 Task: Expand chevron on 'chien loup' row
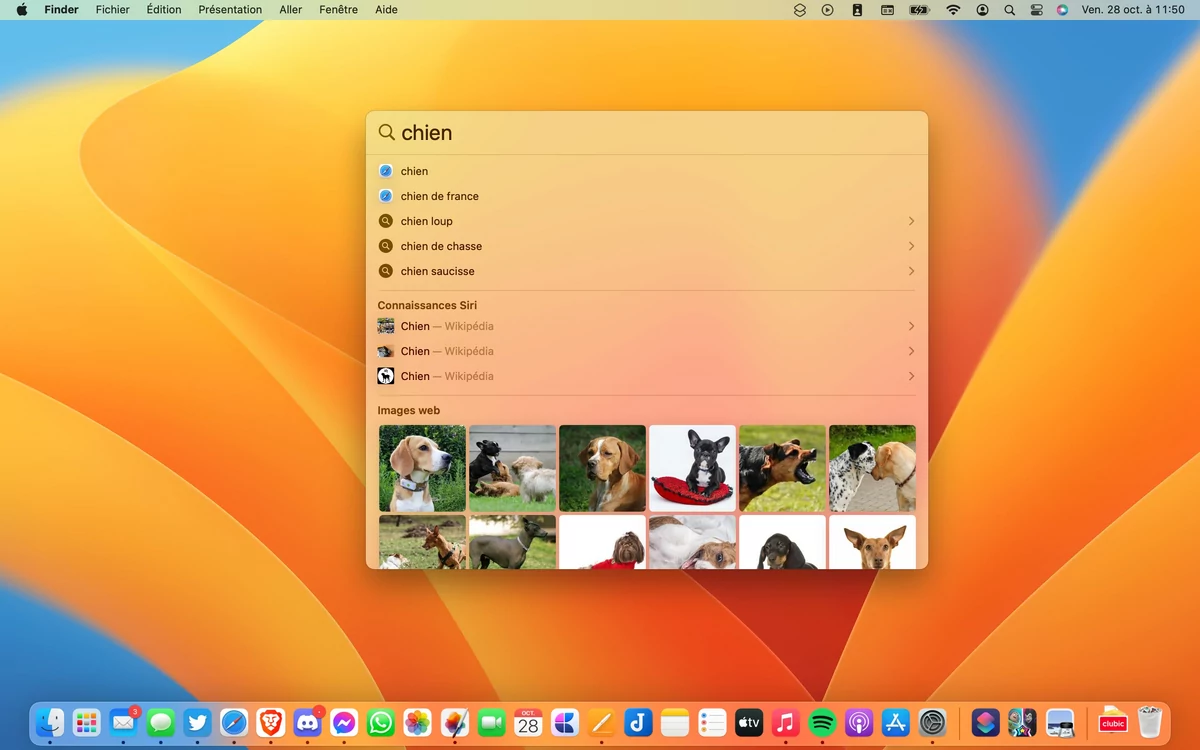coord(911,221)
